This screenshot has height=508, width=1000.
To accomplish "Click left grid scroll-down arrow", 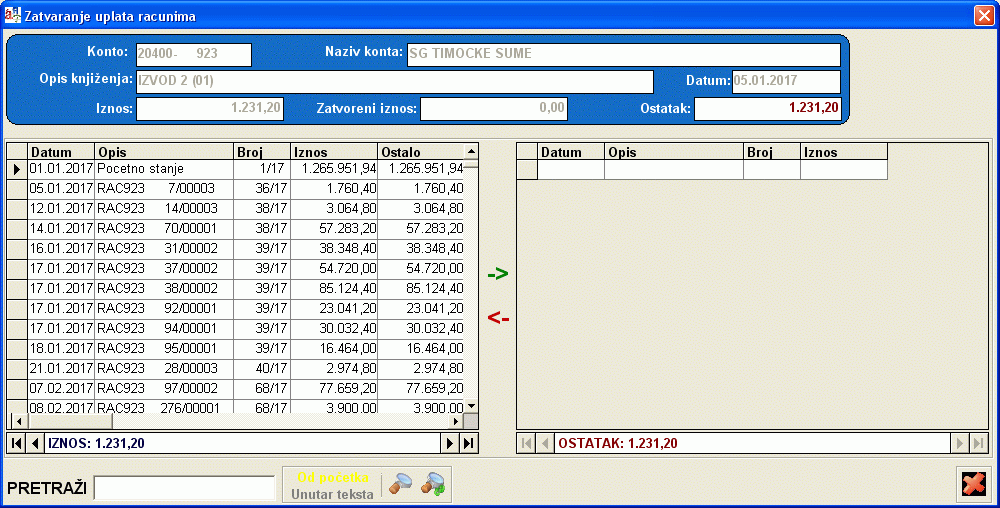I will click(x=471, y=405).
